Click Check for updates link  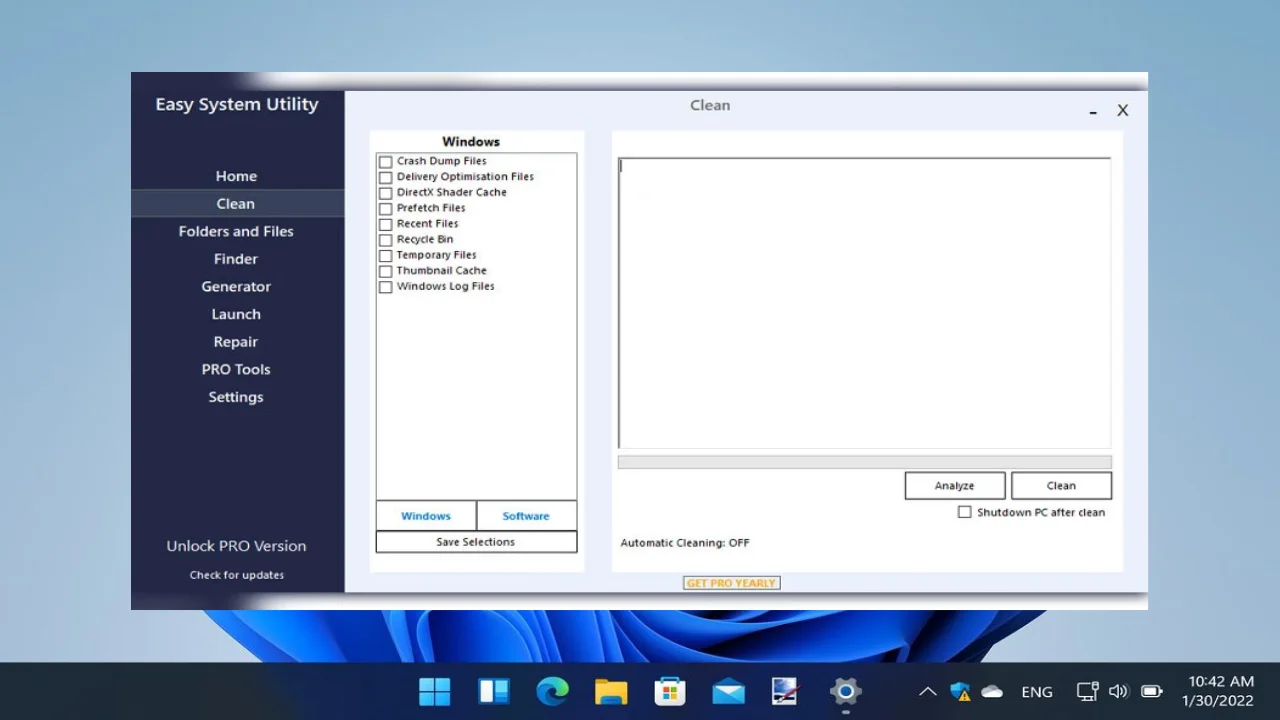tap(237, 575)
